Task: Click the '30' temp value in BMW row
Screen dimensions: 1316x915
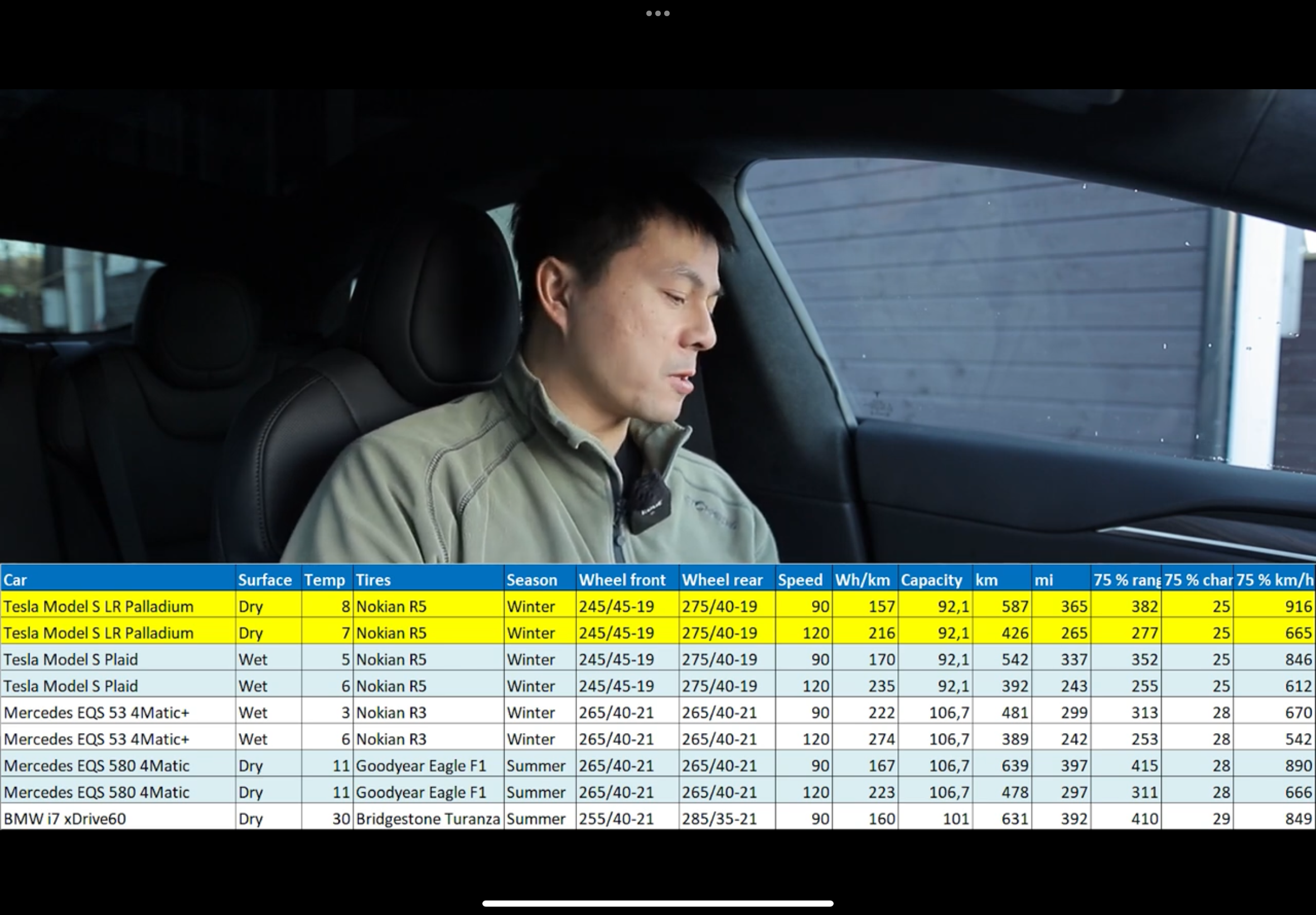Action: 327,817
